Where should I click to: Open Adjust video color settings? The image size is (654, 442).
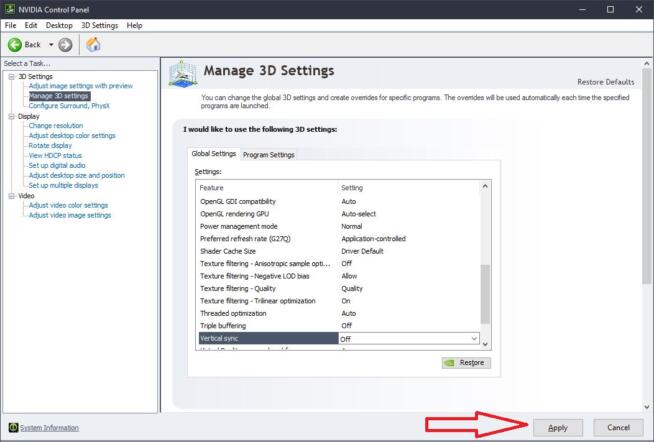coord(68,205)
